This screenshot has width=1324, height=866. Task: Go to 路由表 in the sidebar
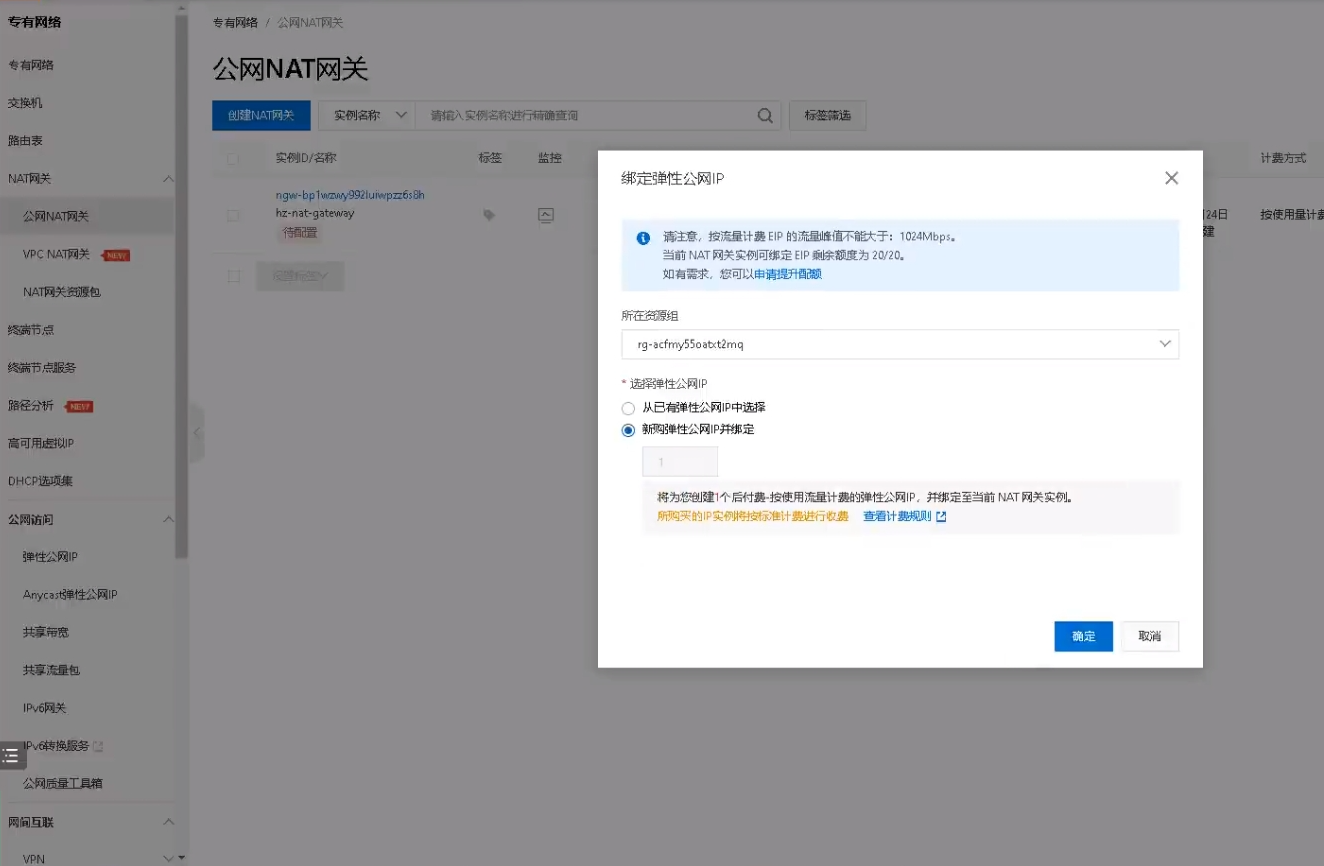pyautogui.click(x=25, y=141)
